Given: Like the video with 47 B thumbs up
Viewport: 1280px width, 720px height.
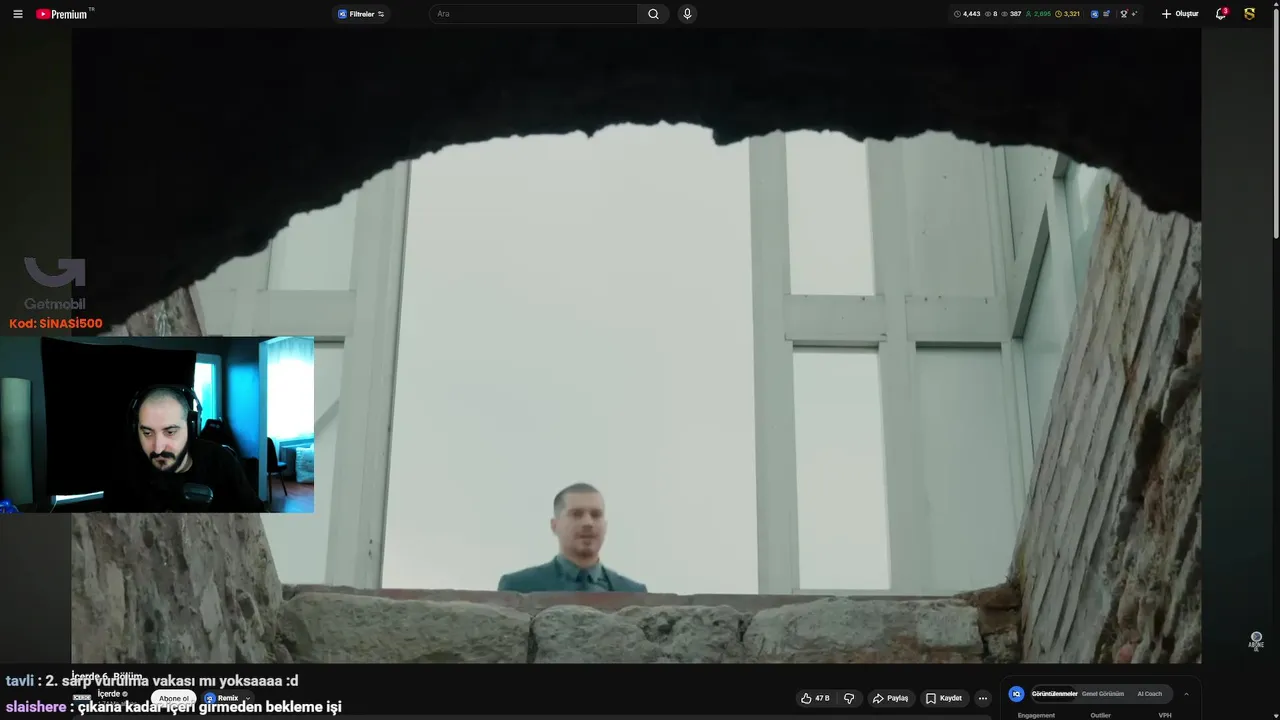Looking at the screenshot, I should [x=815, y=698].
